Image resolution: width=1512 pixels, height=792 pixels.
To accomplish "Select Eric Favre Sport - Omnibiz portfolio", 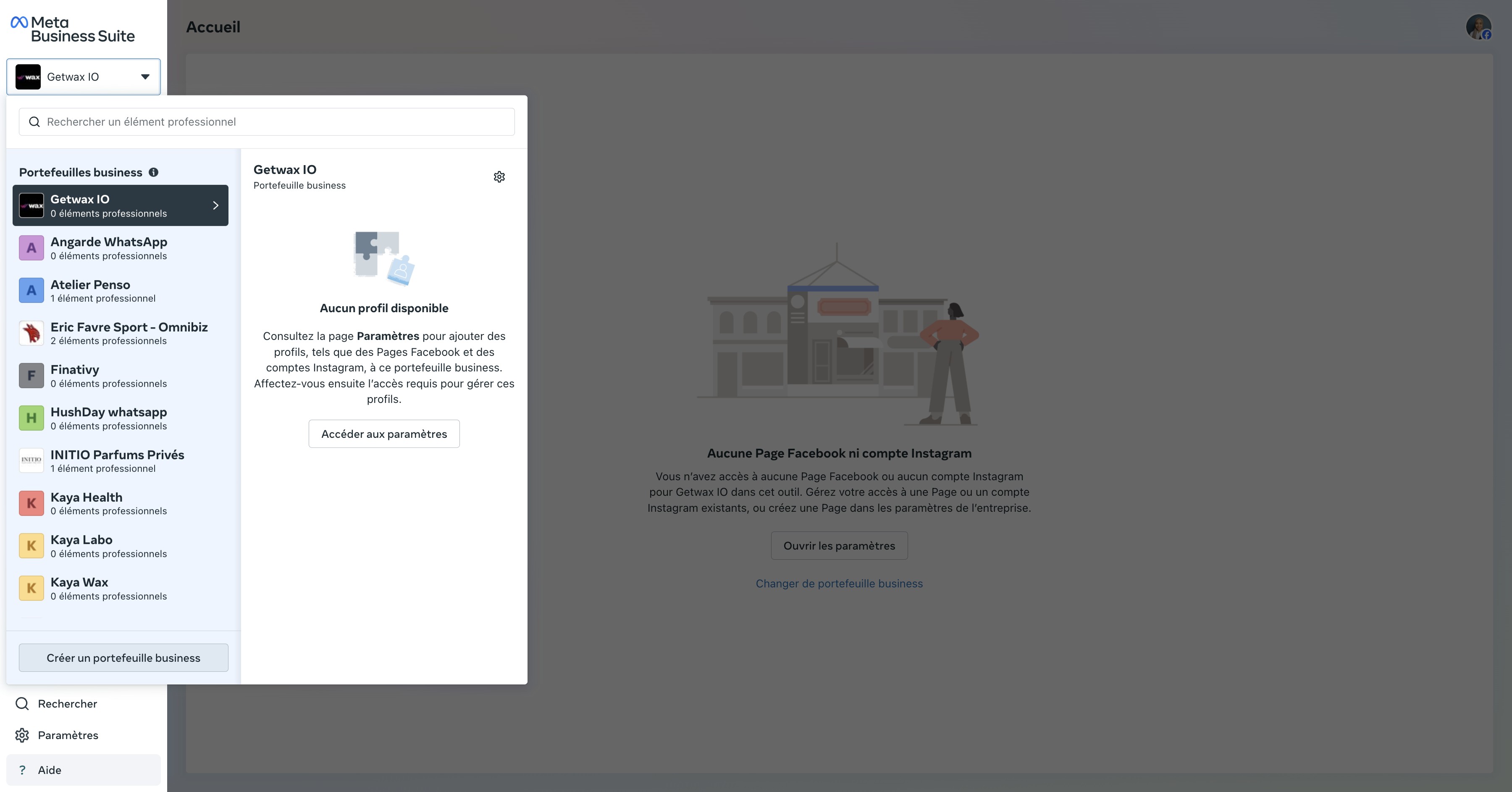I will pyautogui.click(x=120, y=333).
